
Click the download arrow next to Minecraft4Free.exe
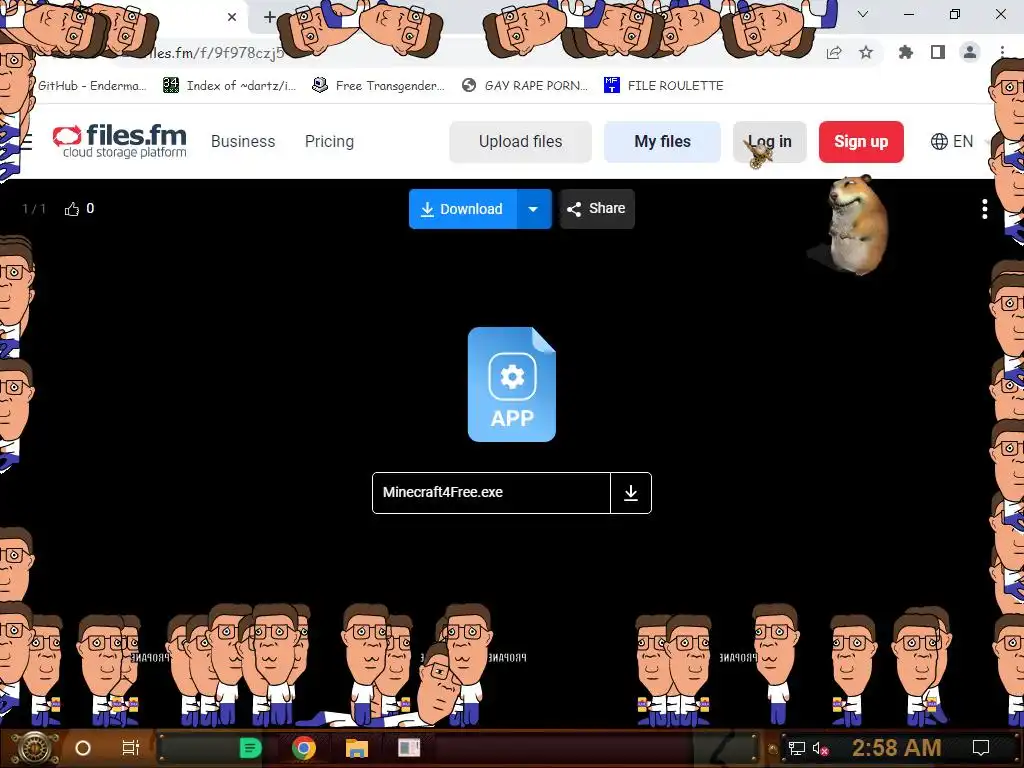click(631, 493)
